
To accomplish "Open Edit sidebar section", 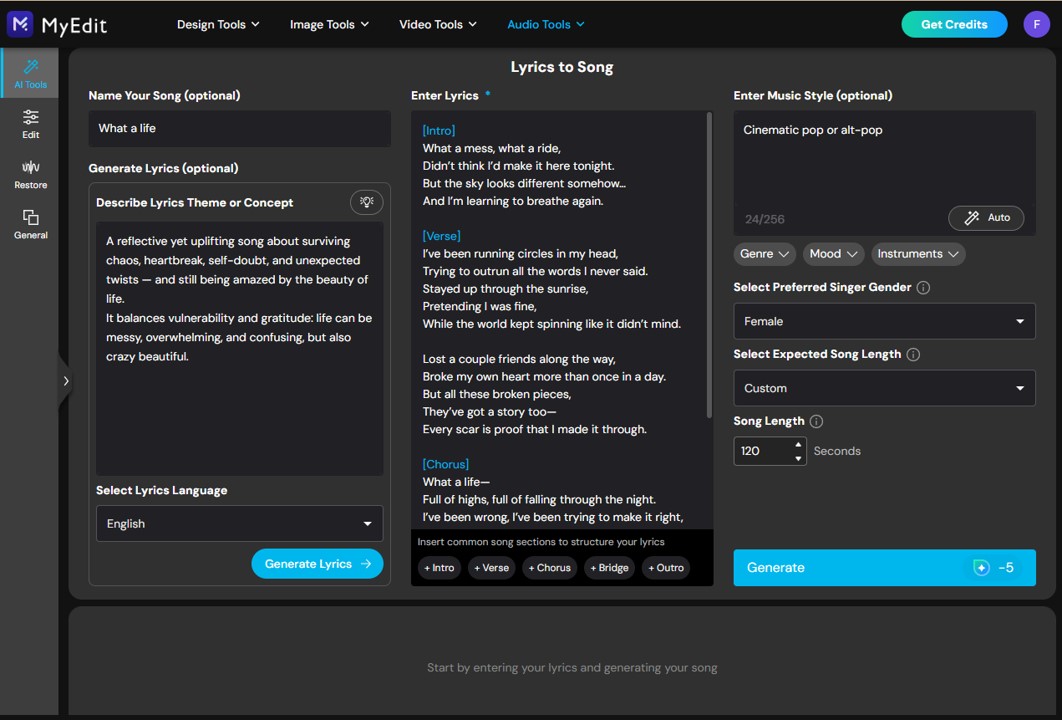I will point(30,124).
